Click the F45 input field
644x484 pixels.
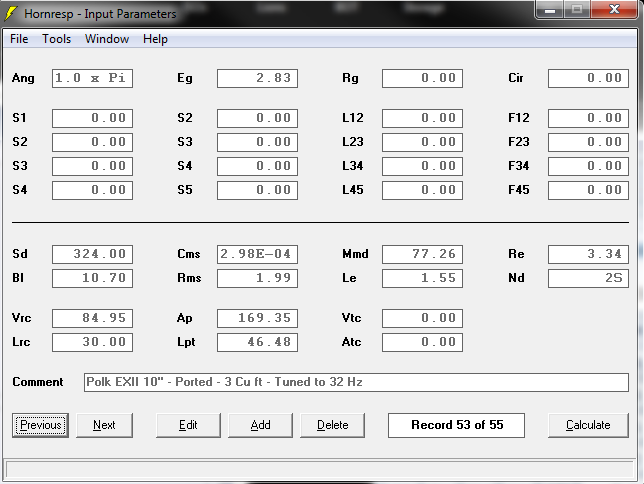[x=588, y=190]
